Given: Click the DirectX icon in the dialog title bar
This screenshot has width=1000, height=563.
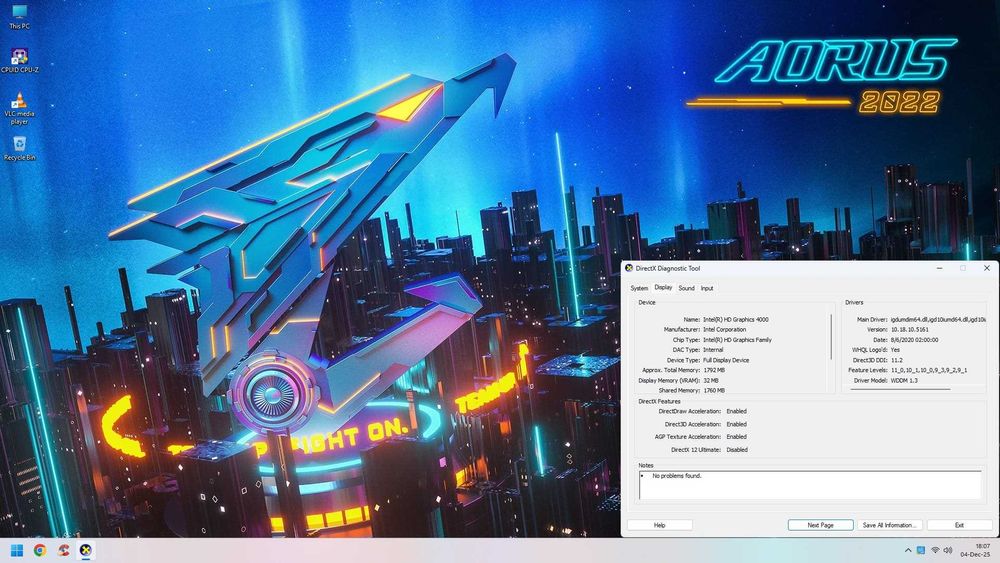Looking at the screenshot, I should 629,268.
